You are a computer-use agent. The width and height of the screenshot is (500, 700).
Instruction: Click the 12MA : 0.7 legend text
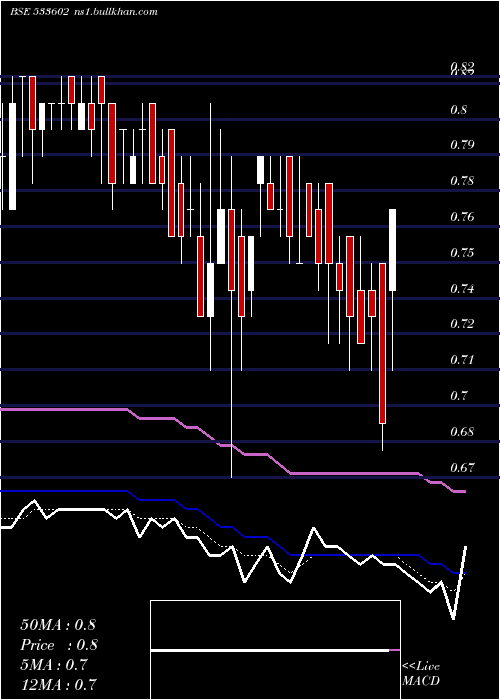[58, 685]
